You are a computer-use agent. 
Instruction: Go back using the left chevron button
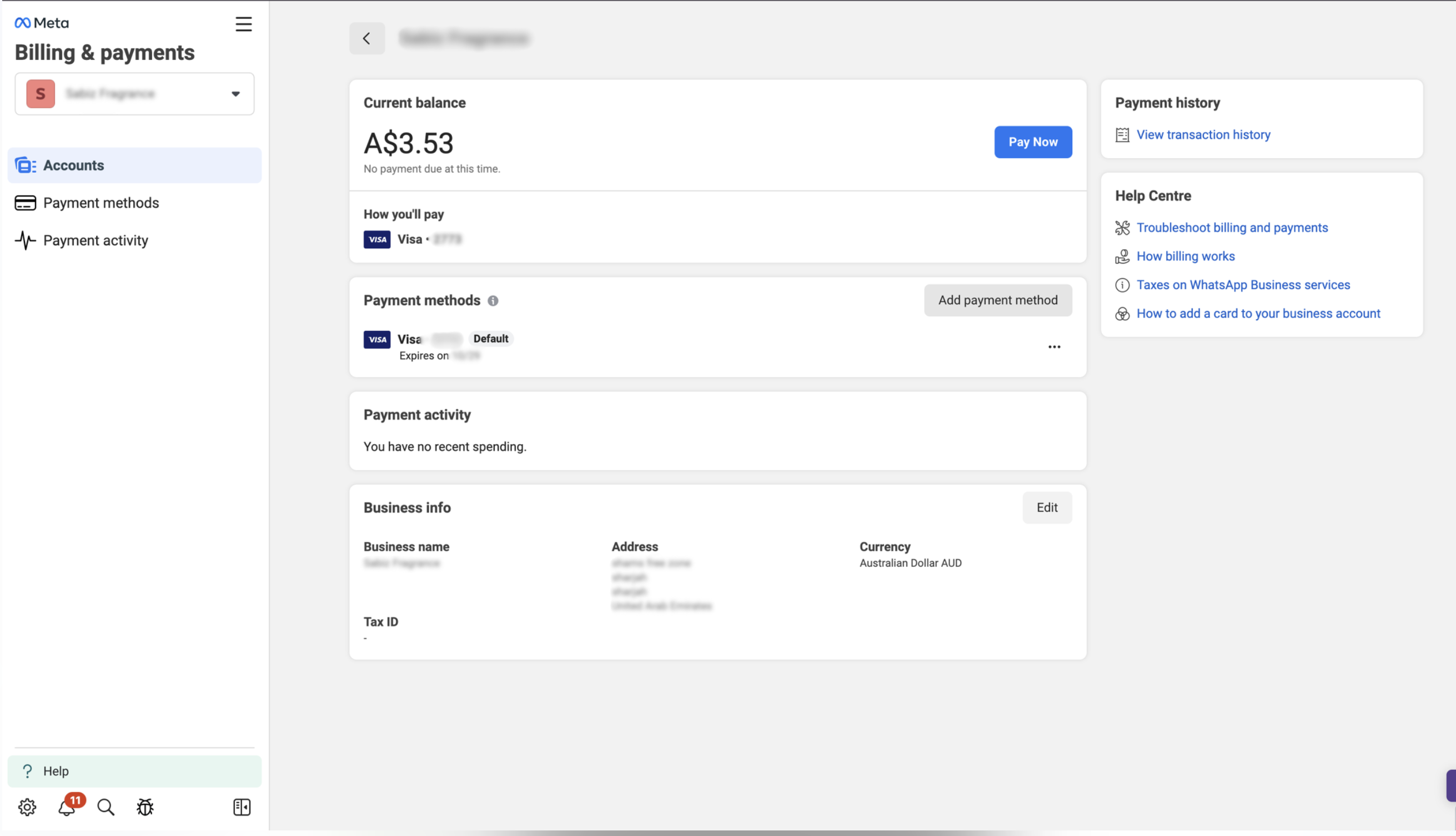[x=367, y=38]
